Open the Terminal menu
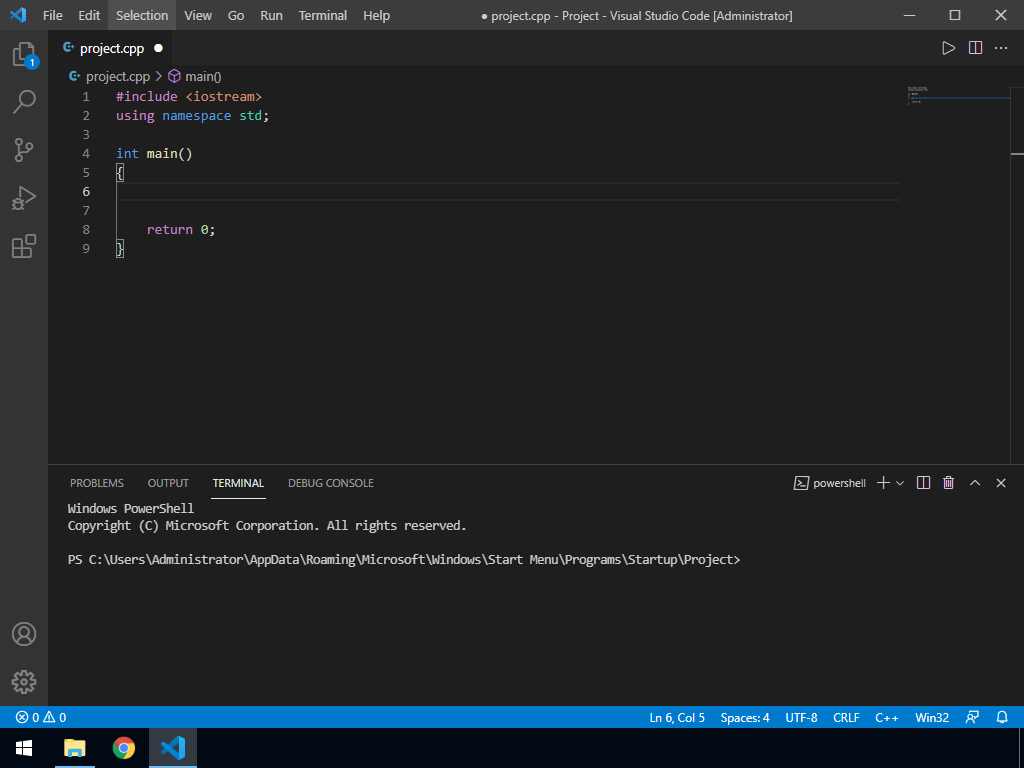 coord(323,15)
